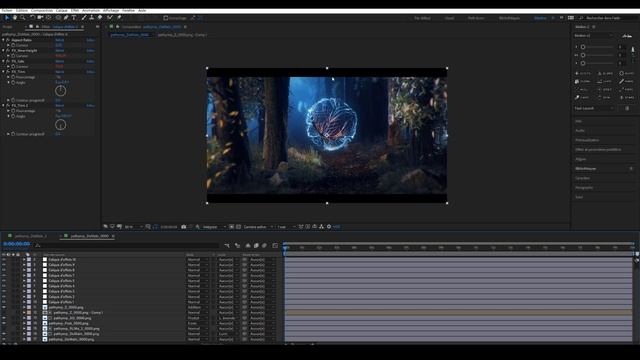This screenshot has height=360, width=640.
Task: Select the Pan Behind anchor tool
Action: [x=49, y=18]
